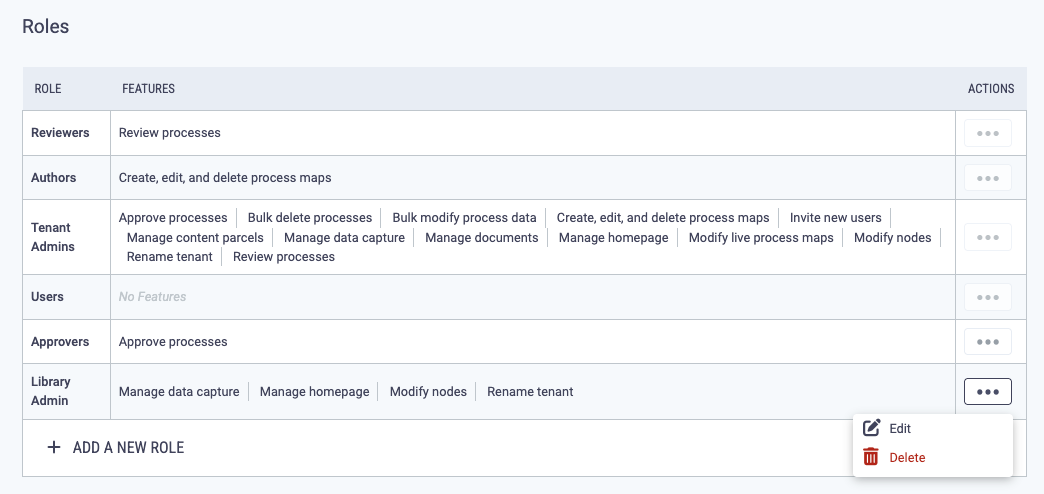The height and width of the screenshot is (494, 1044).
Task: Click the red trash Delete icon
Action: click(871, 457)
